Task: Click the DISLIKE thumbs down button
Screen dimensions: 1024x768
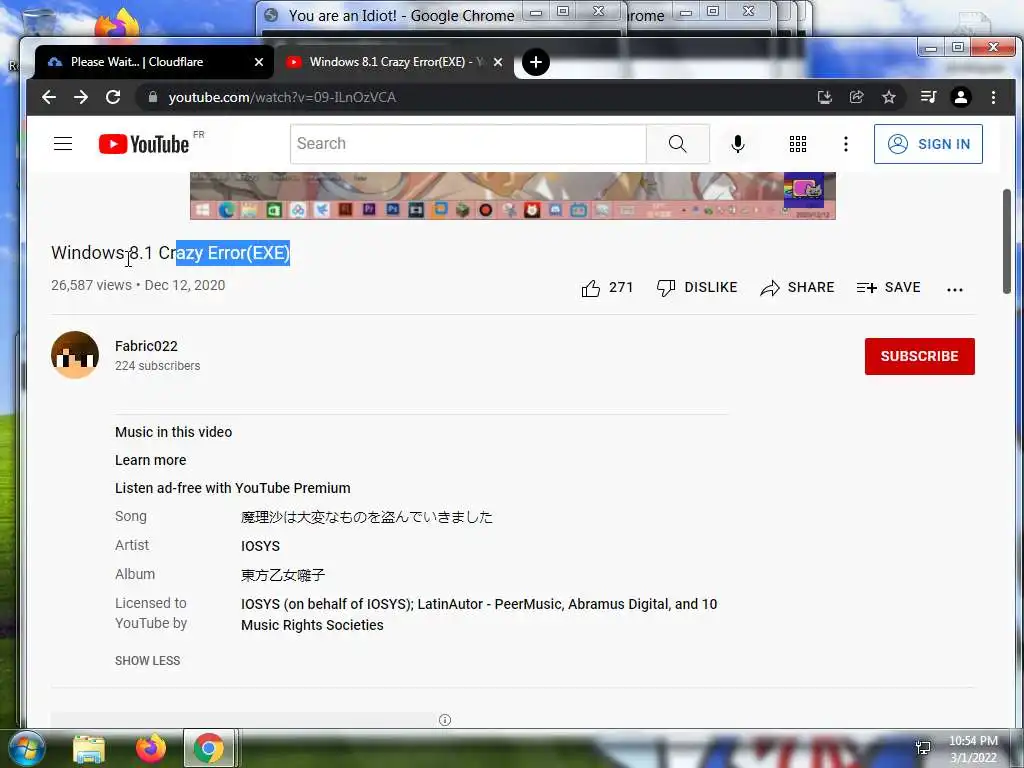Action: pyautogui.click(x=697, y=287)
